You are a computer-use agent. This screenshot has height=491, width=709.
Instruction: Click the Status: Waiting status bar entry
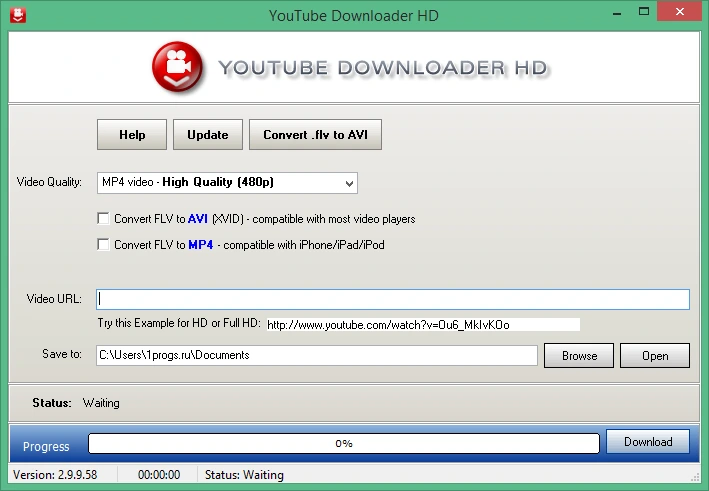click(x=244, y=475)
